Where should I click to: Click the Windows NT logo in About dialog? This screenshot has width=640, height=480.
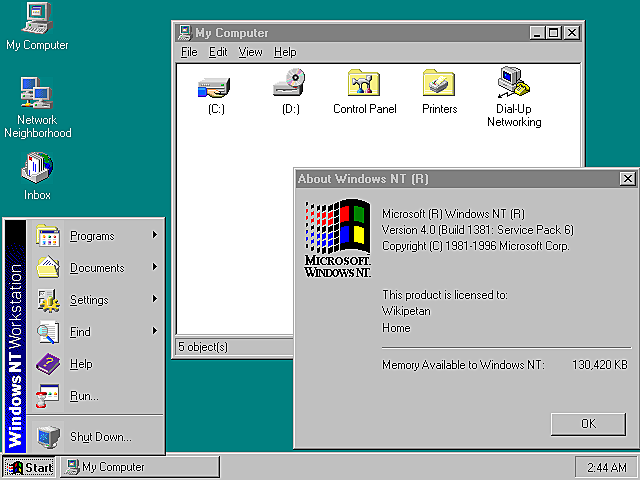pos(338,238)
